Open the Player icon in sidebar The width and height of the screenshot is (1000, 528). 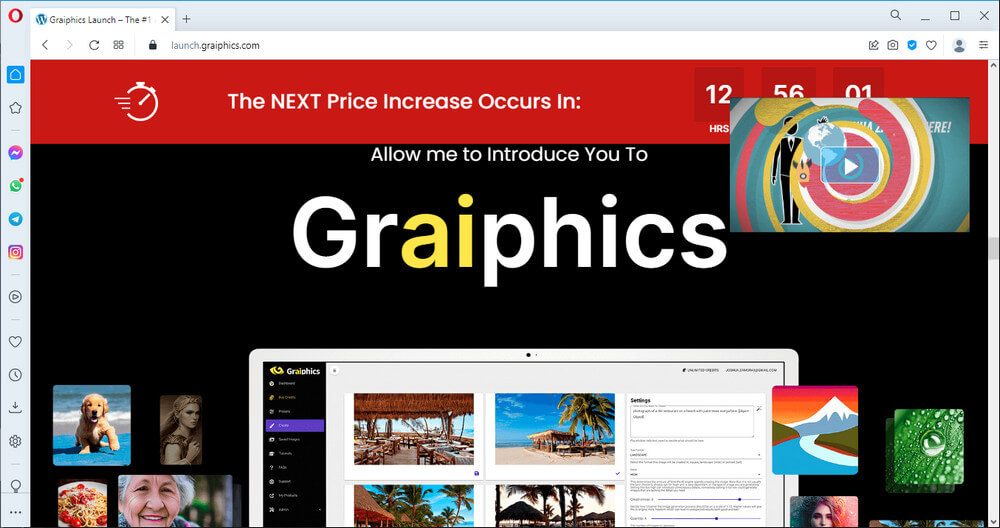click(x=15, y=297)
